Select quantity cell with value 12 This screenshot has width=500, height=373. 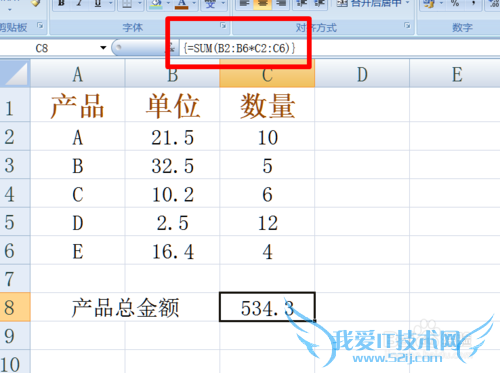tap(267, 222)
